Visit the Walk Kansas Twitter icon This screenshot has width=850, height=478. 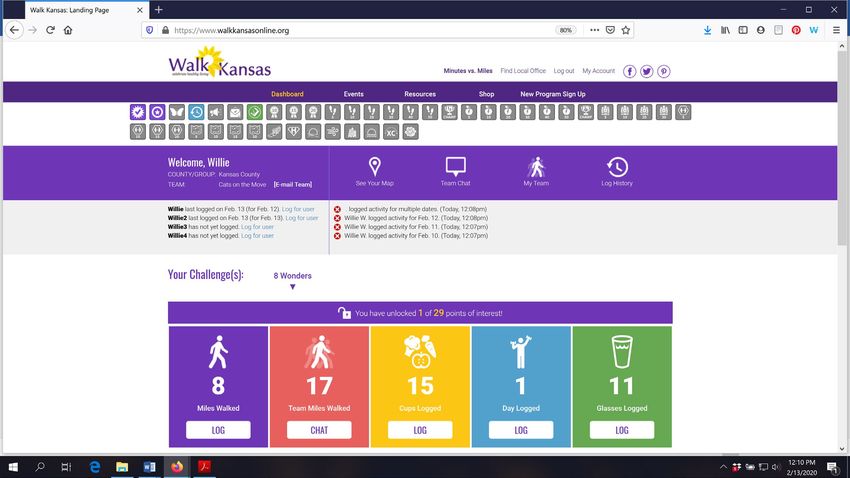[646, 72]
